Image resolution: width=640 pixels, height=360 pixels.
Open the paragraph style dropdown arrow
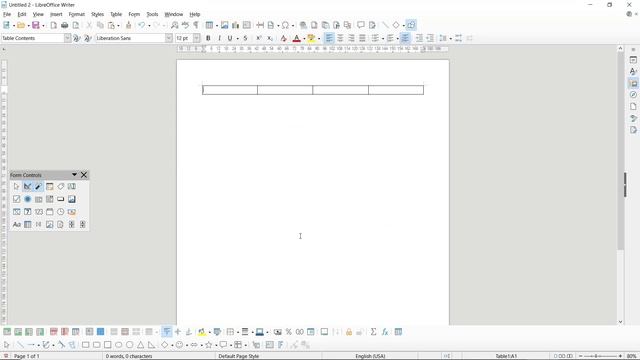pos(67,38)
